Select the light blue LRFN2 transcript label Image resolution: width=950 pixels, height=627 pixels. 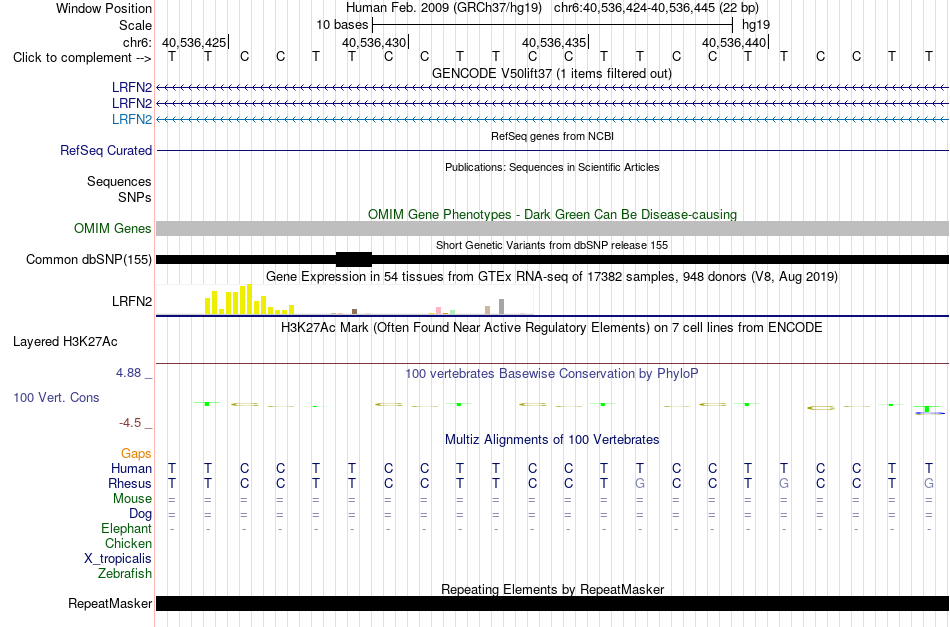click(131, 119)
